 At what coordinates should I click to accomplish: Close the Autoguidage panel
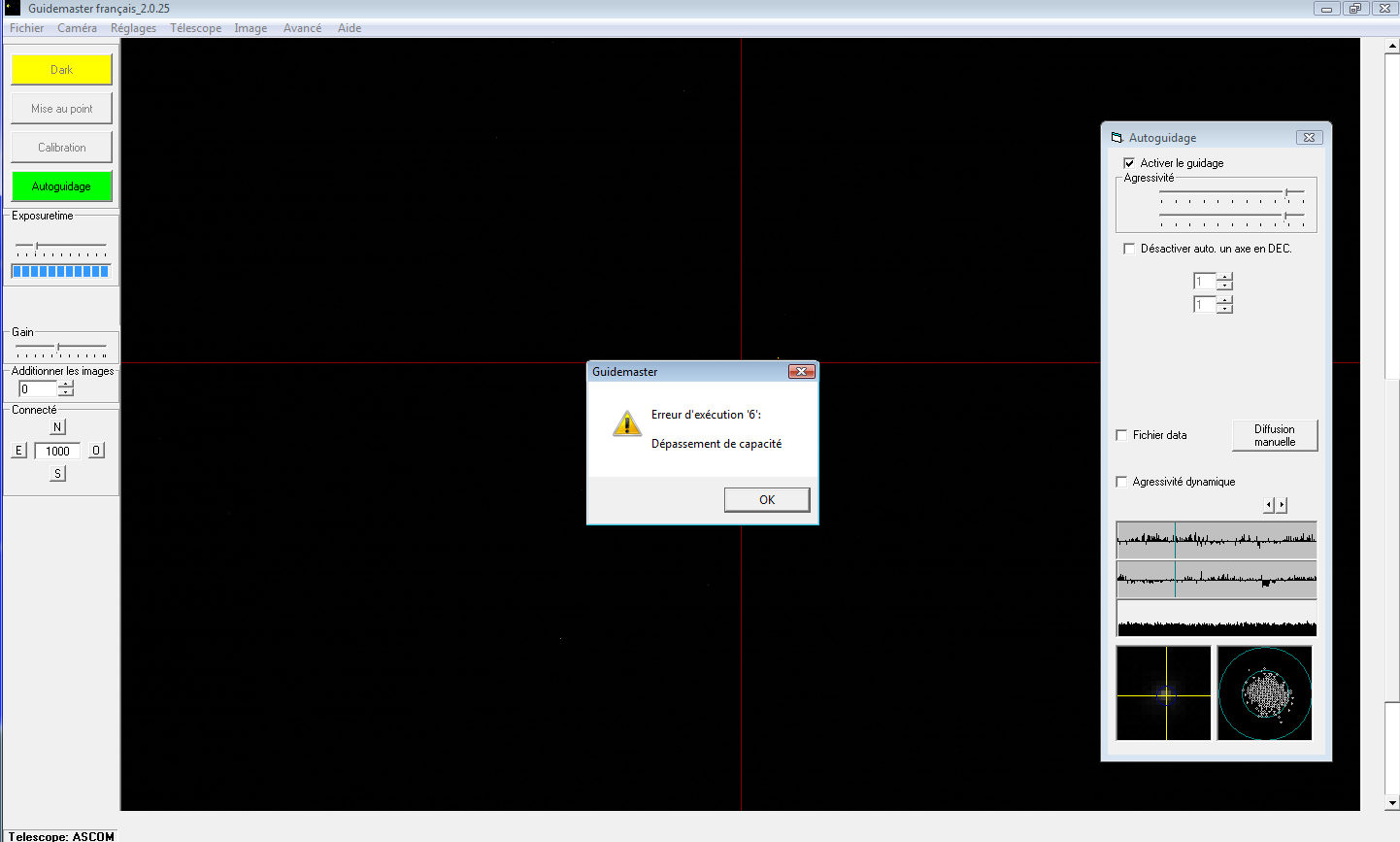1309,138
